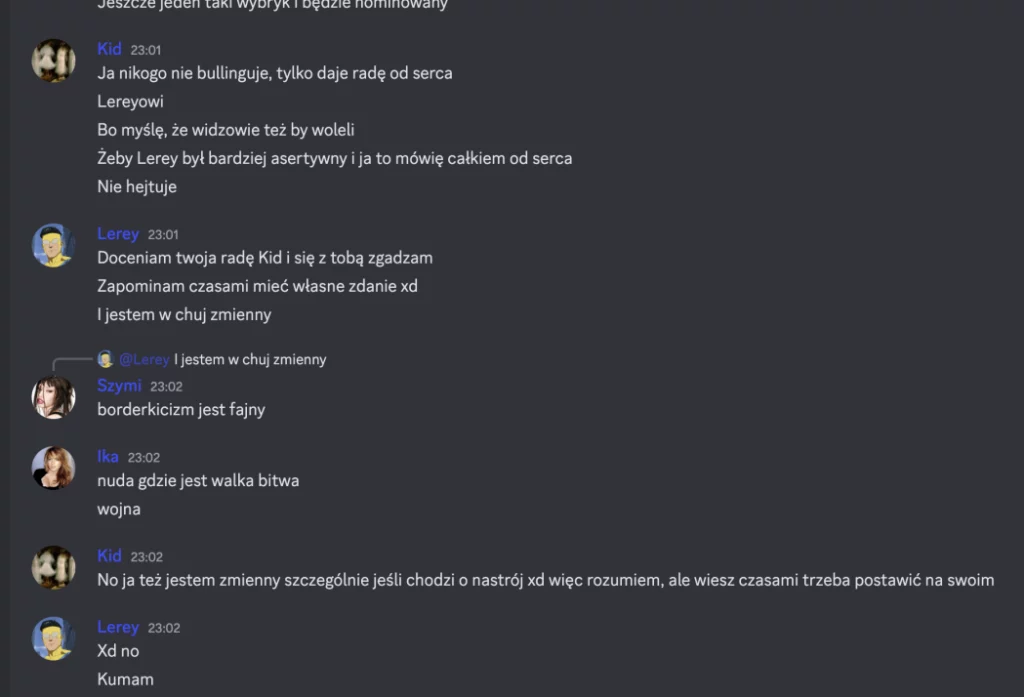Open Szymi's profile avatar
Image resolution: width=1024 pixels, height=697 pixels.
(x=54, y=397)
